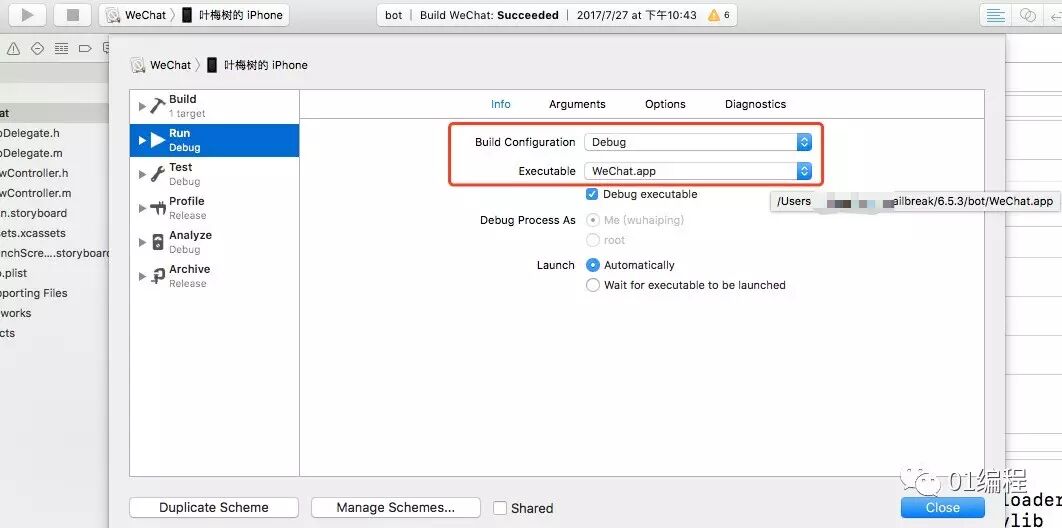Open the debug navigator icon
The height and width of the screenshot is (528, 1062).
pos(61,49)
